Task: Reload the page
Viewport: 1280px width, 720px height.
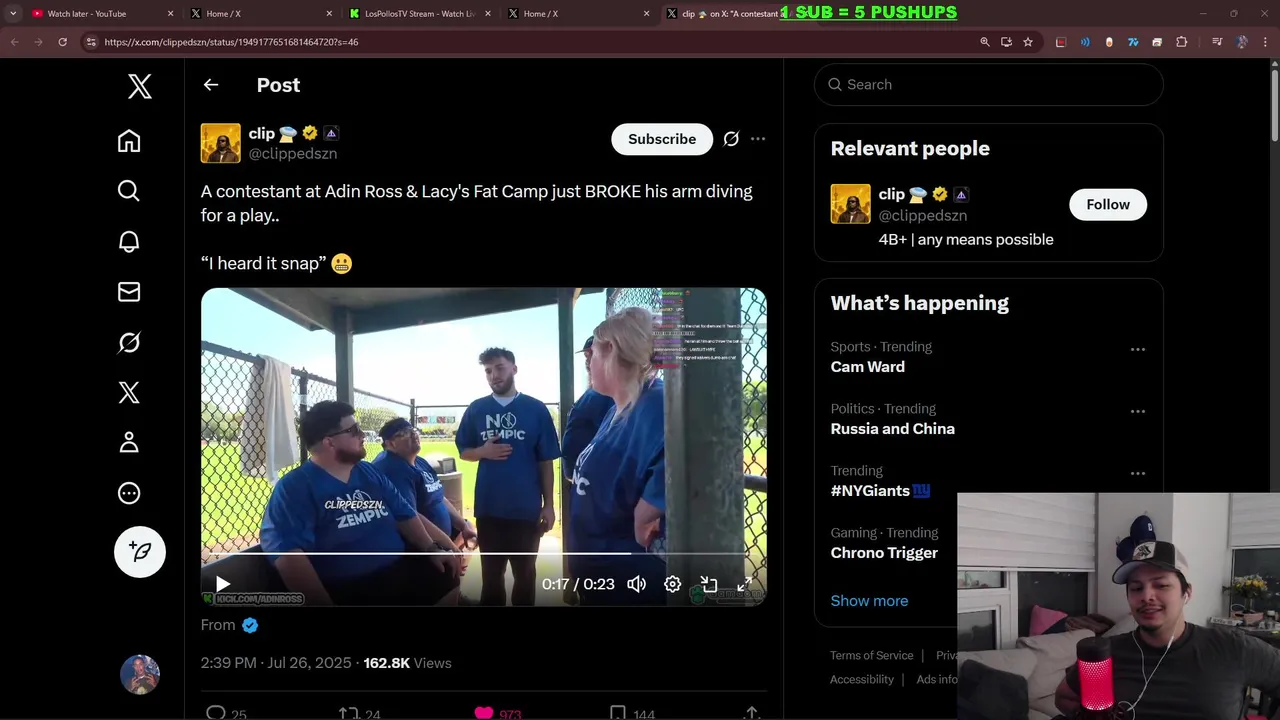Action: (62, 42)
